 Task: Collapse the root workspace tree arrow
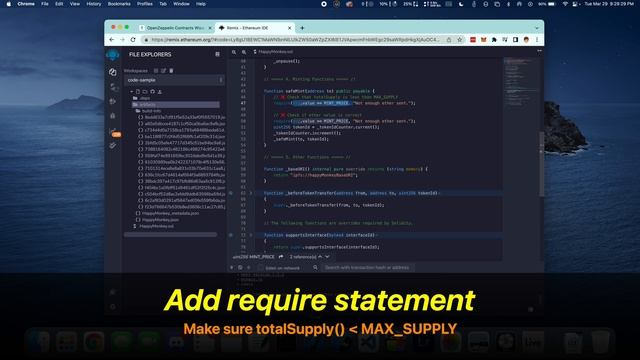tap(131, 92)
